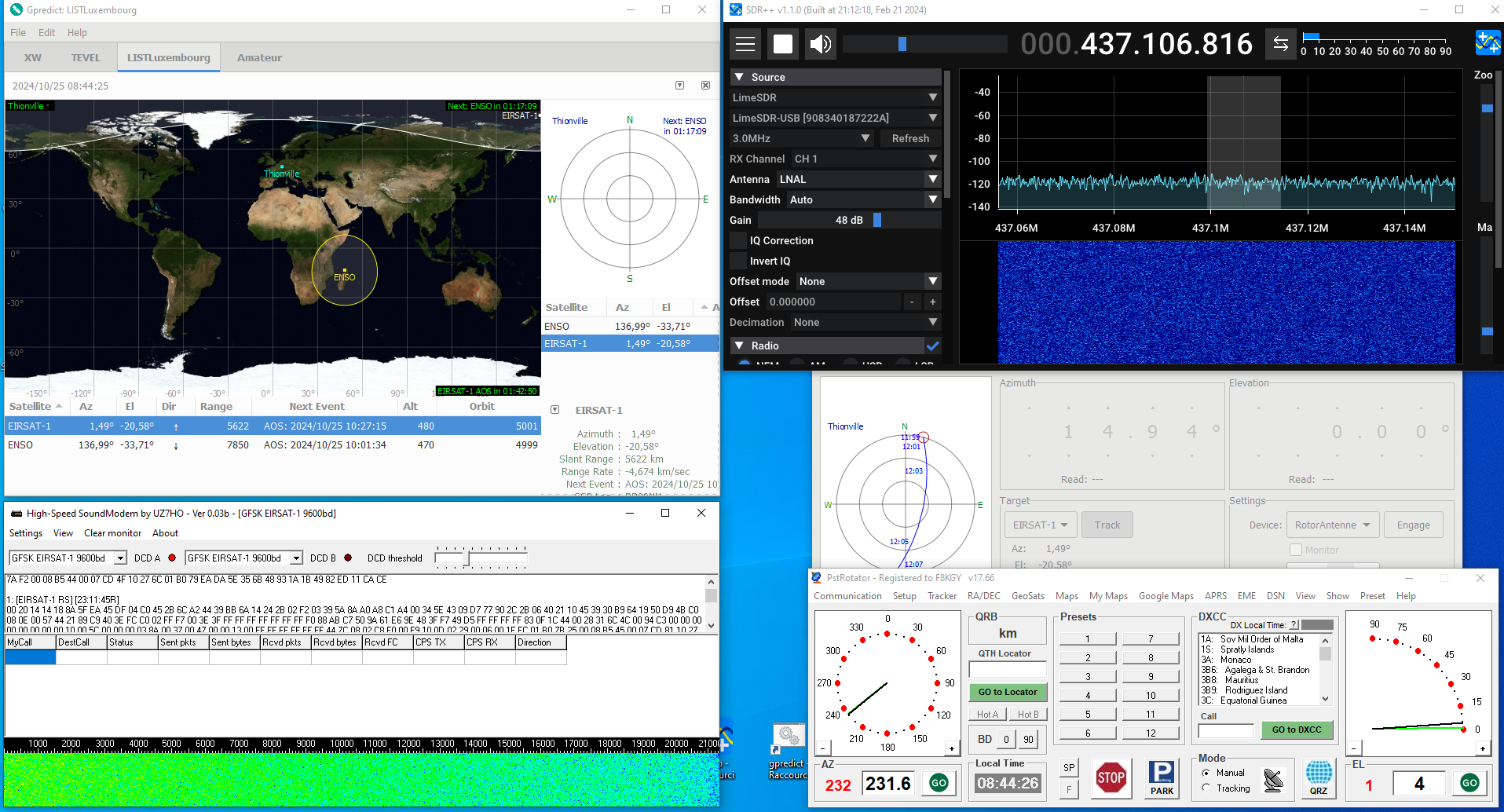Click the Gpredict module options triangle icon
The width and height of the screenshot is (1504, 812).
[680, 86]
